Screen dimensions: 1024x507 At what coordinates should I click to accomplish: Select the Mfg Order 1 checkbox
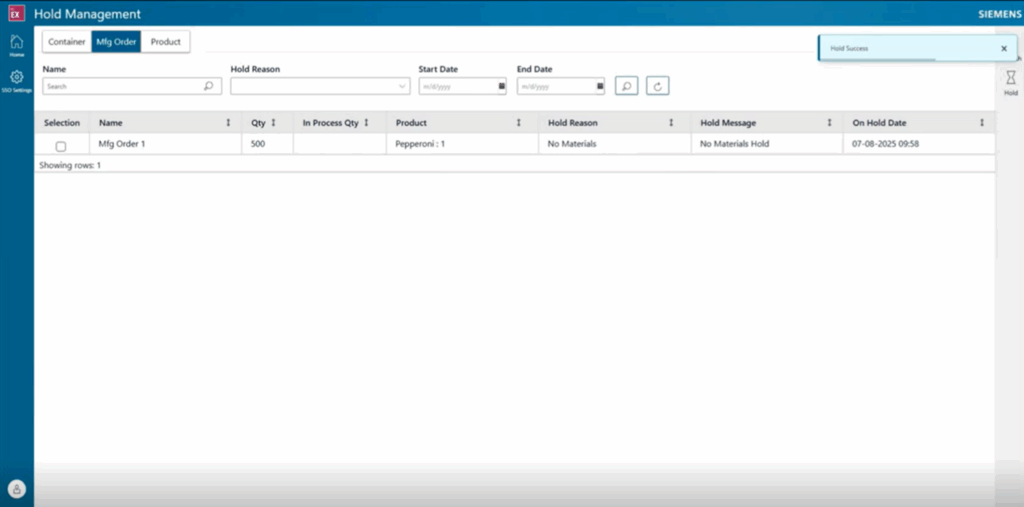tap(61, 146)
